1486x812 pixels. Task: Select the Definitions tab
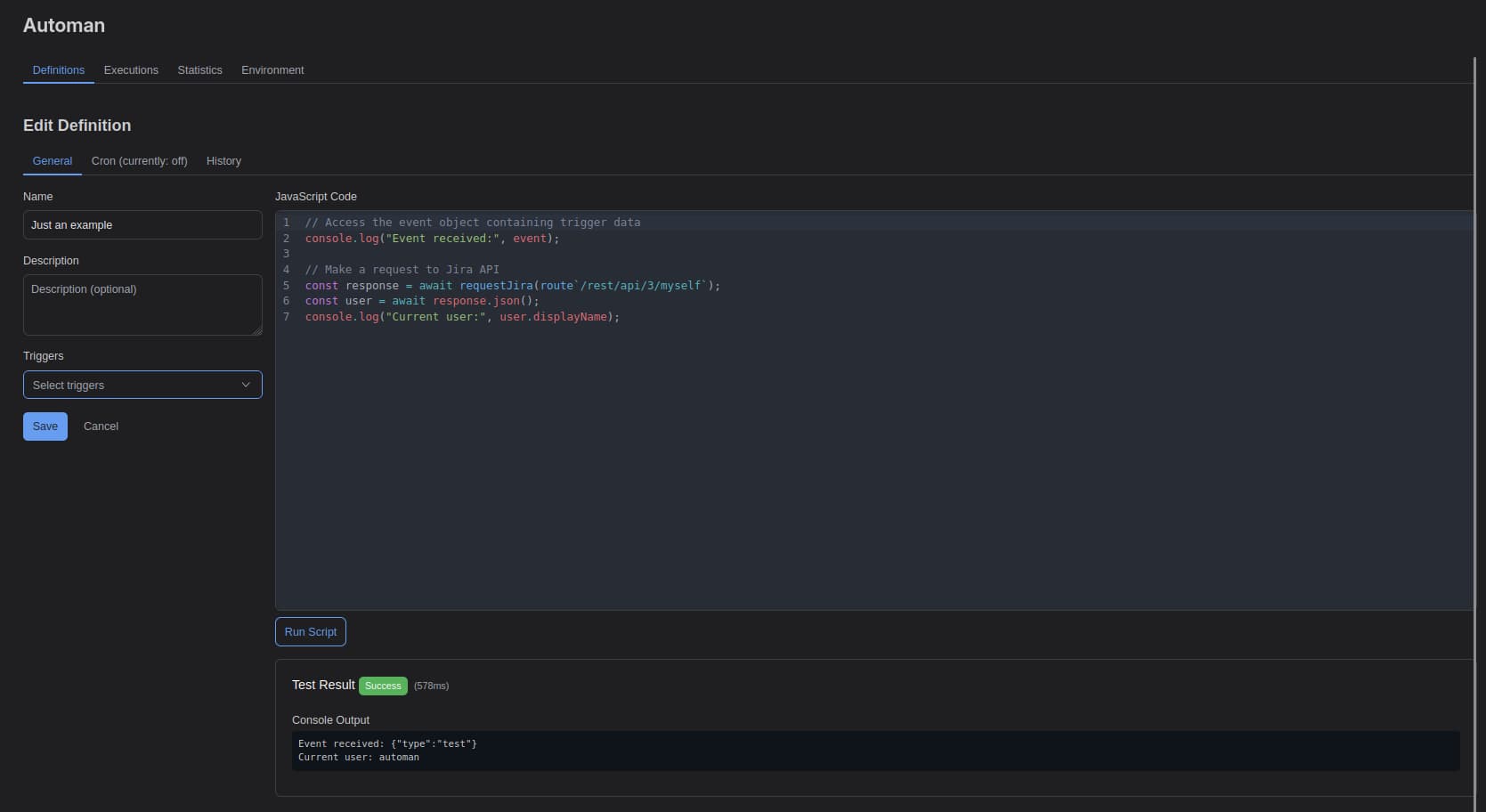[59, 70]
